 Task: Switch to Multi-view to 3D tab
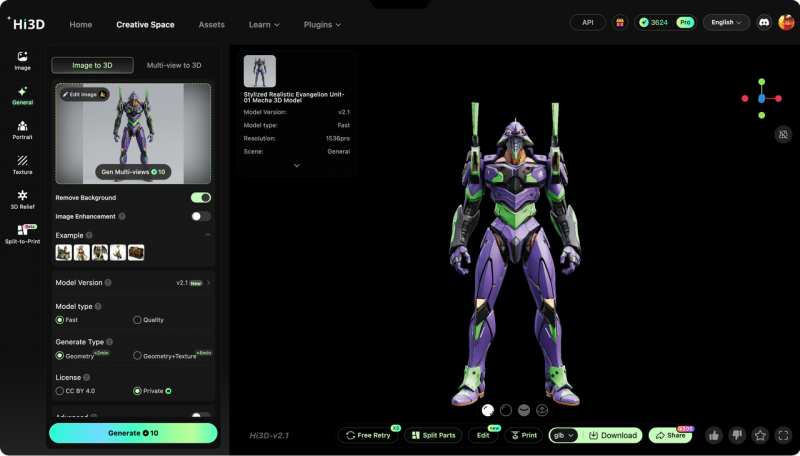[174, 65]
